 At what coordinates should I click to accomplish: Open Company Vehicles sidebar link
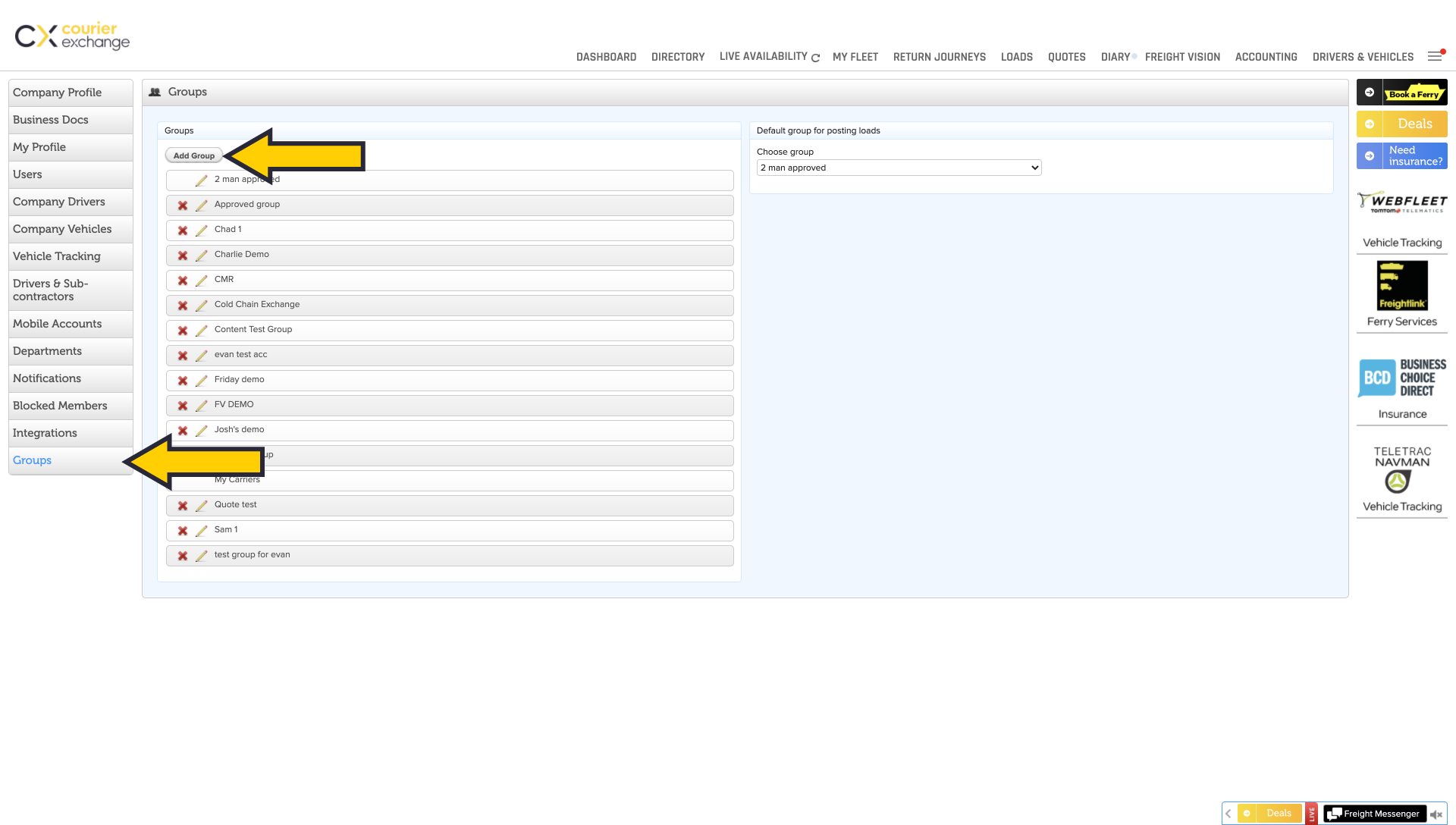[x=62, y=229]
